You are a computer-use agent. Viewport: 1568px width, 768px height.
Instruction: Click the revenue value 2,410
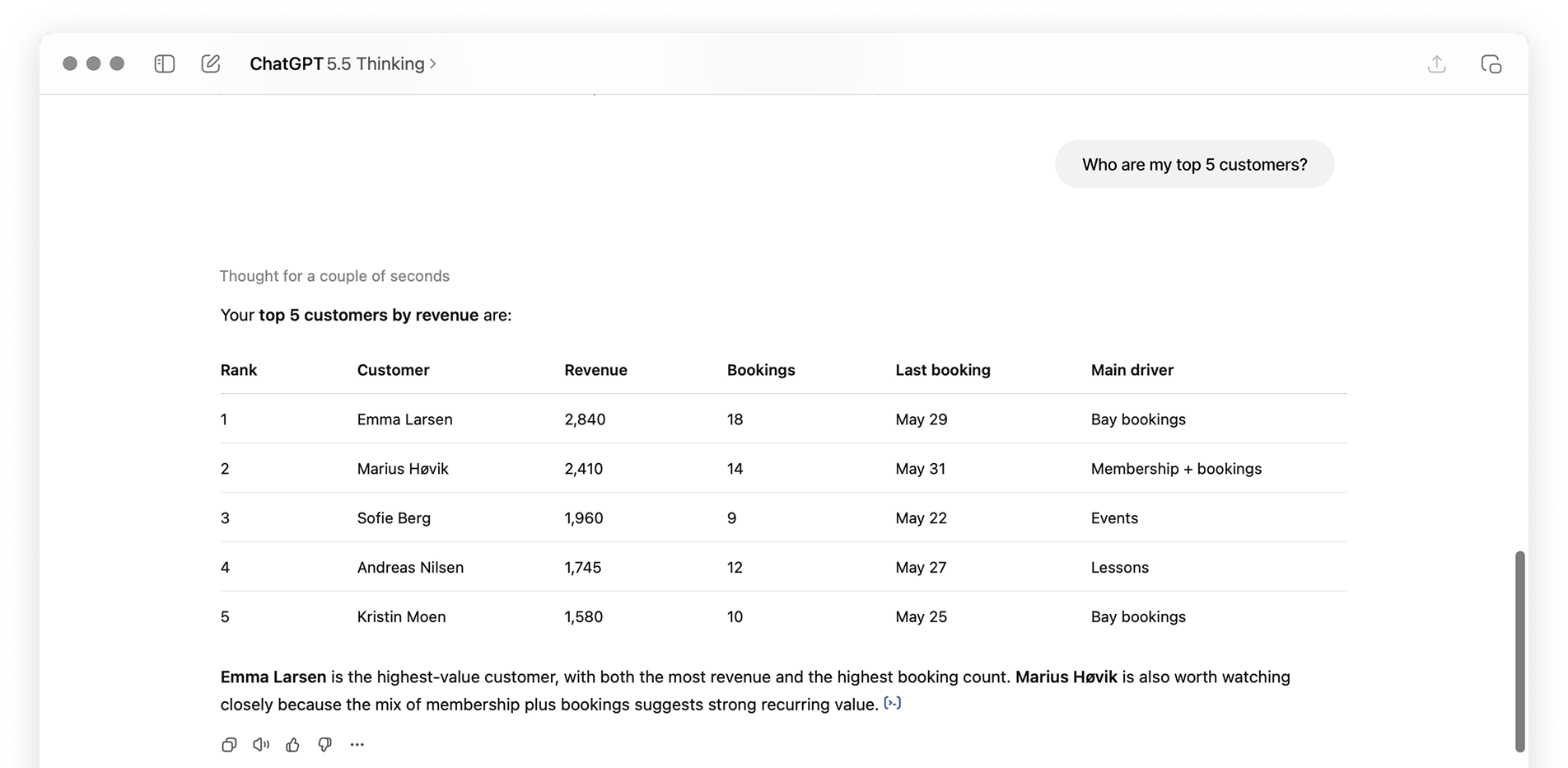(x=583, y=469)
